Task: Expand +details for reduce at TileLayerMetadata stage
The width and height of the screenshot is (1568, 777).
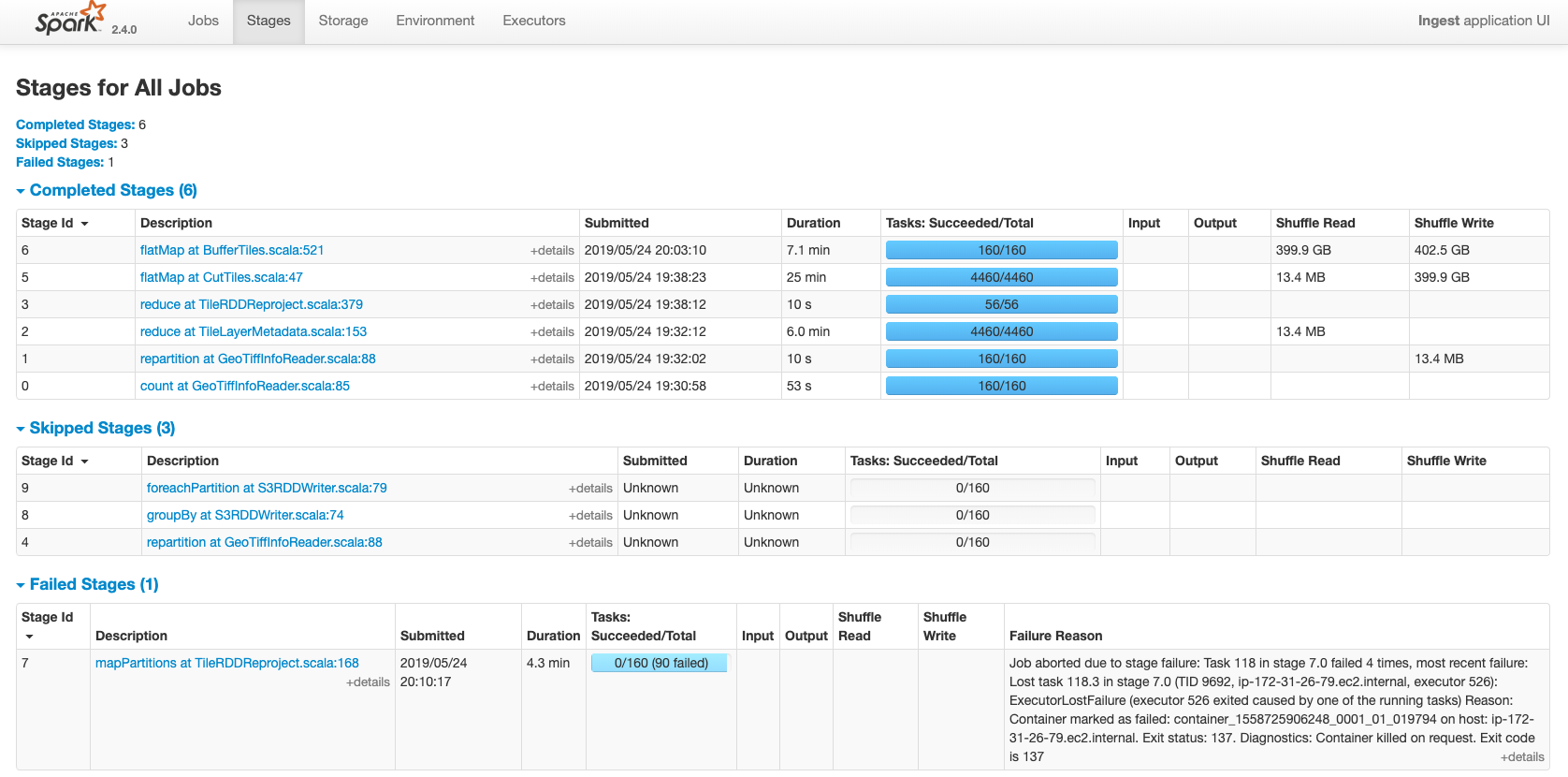Action: pyautogui.click(x=552, y=332)
